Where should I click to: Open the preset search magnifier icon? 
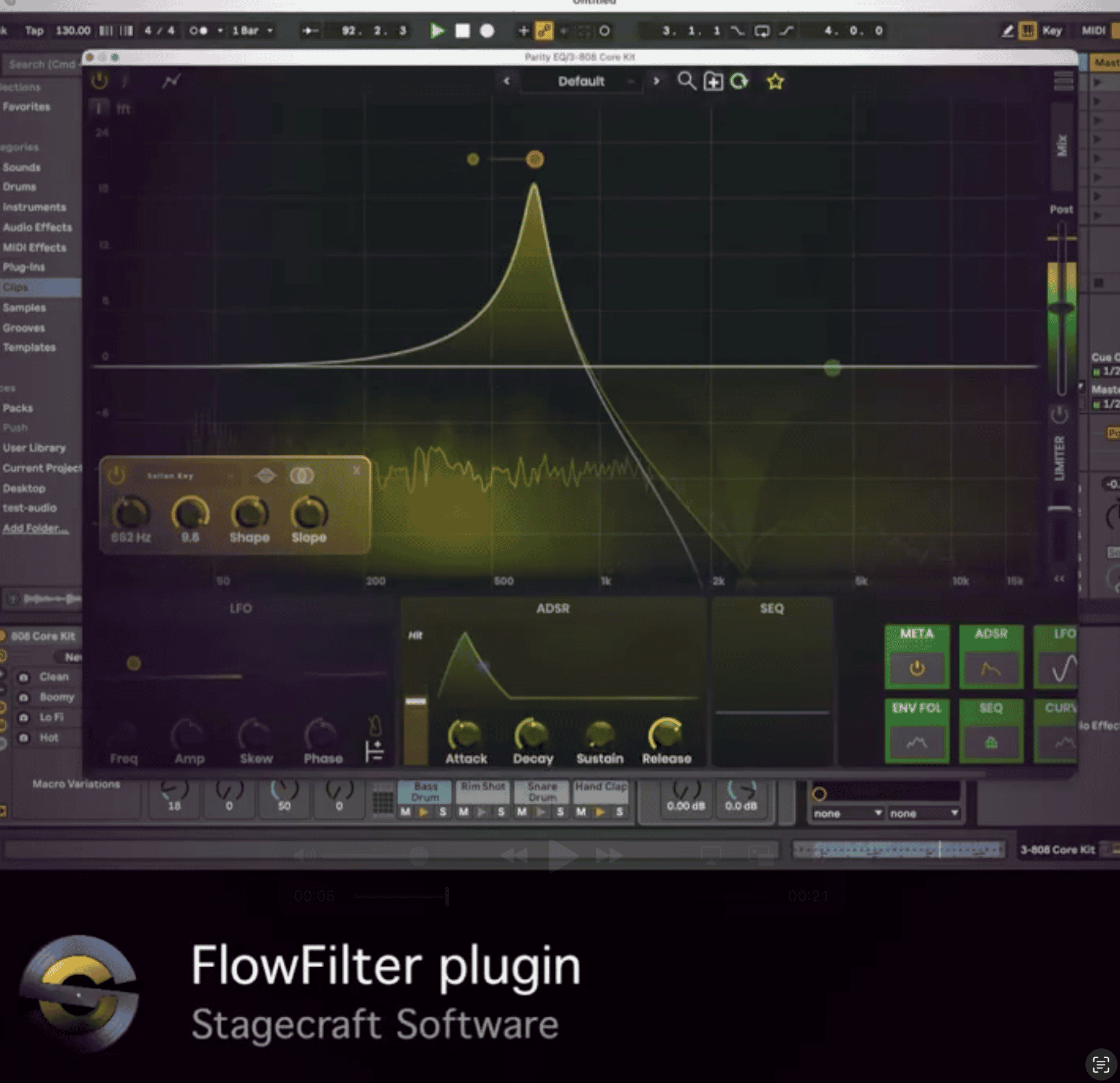(x=686, y=81)
